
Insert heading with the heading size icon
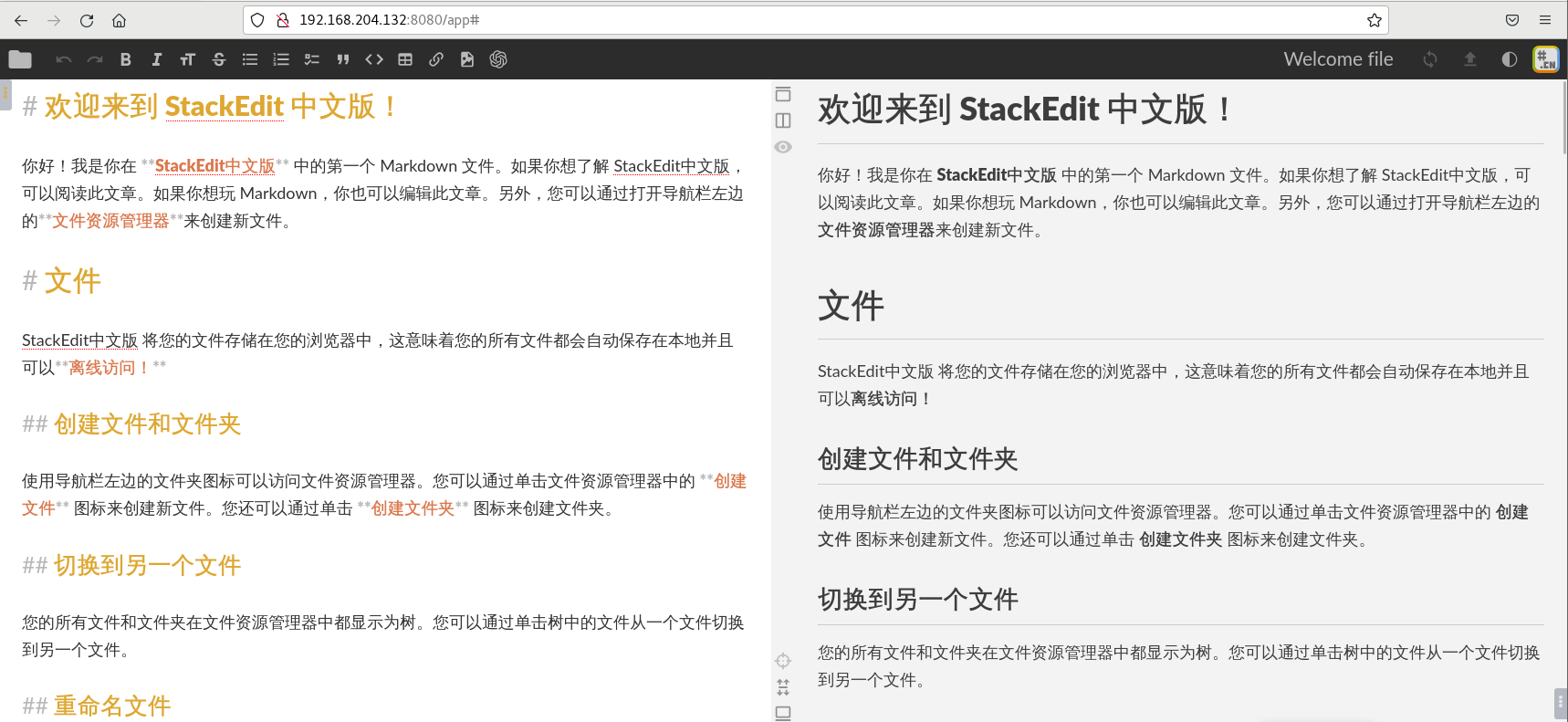(x=188, y=59)
